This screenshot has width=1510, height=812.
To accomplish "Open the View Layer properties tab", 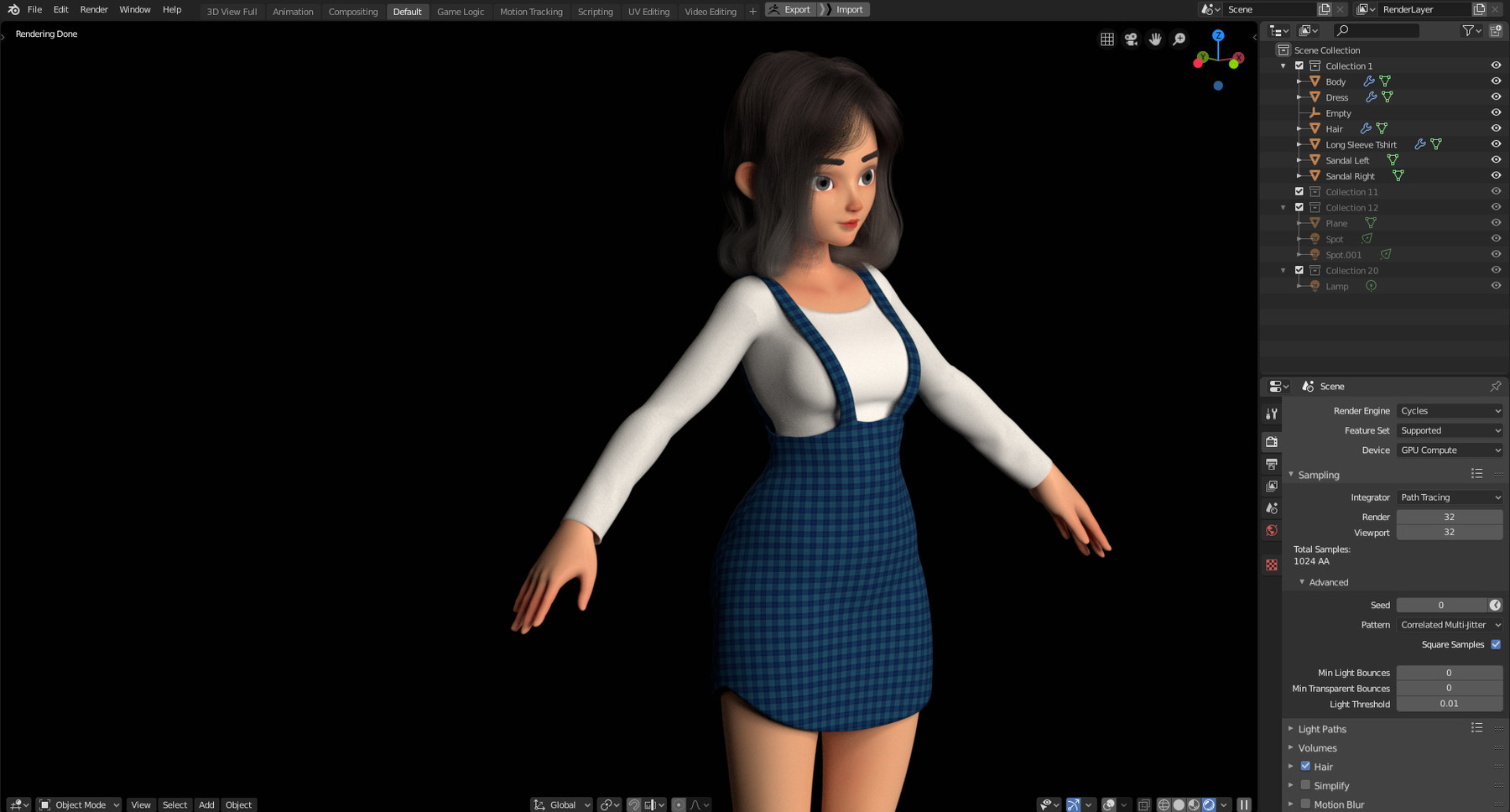I will [1272, 486].
